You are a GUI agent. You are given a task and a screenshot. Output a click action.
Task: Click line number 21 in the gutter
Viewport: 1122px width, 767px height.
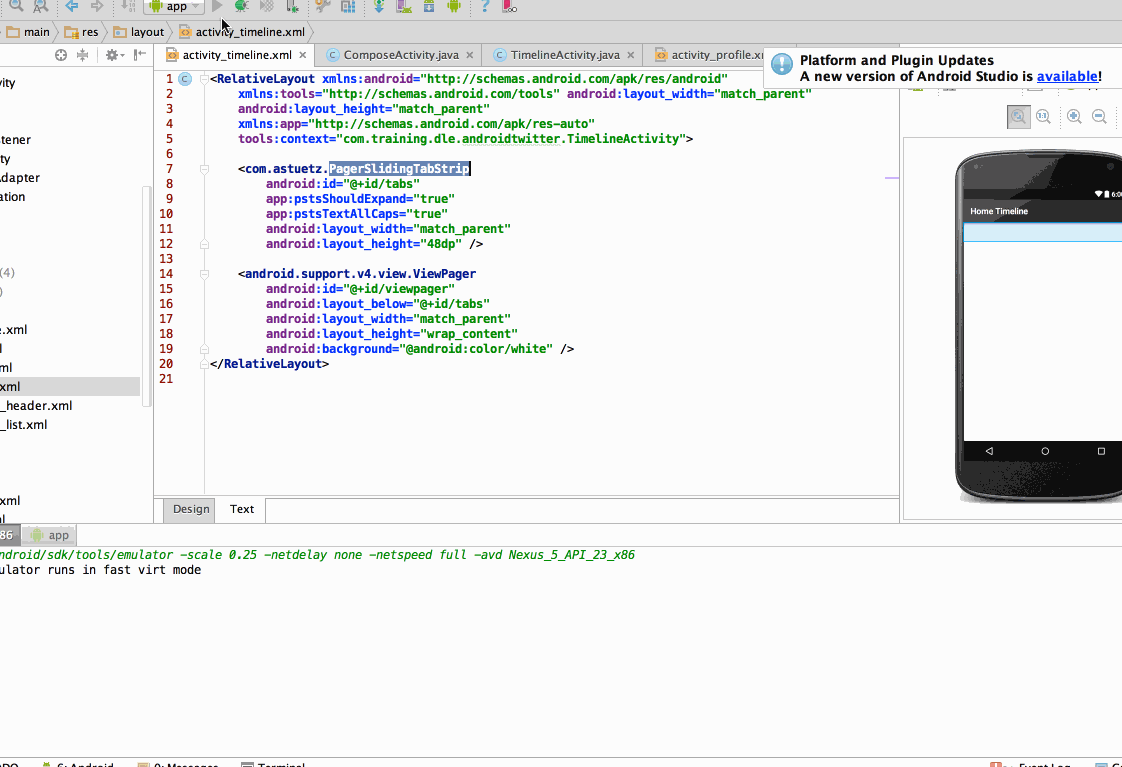click(x=166, y=379)
